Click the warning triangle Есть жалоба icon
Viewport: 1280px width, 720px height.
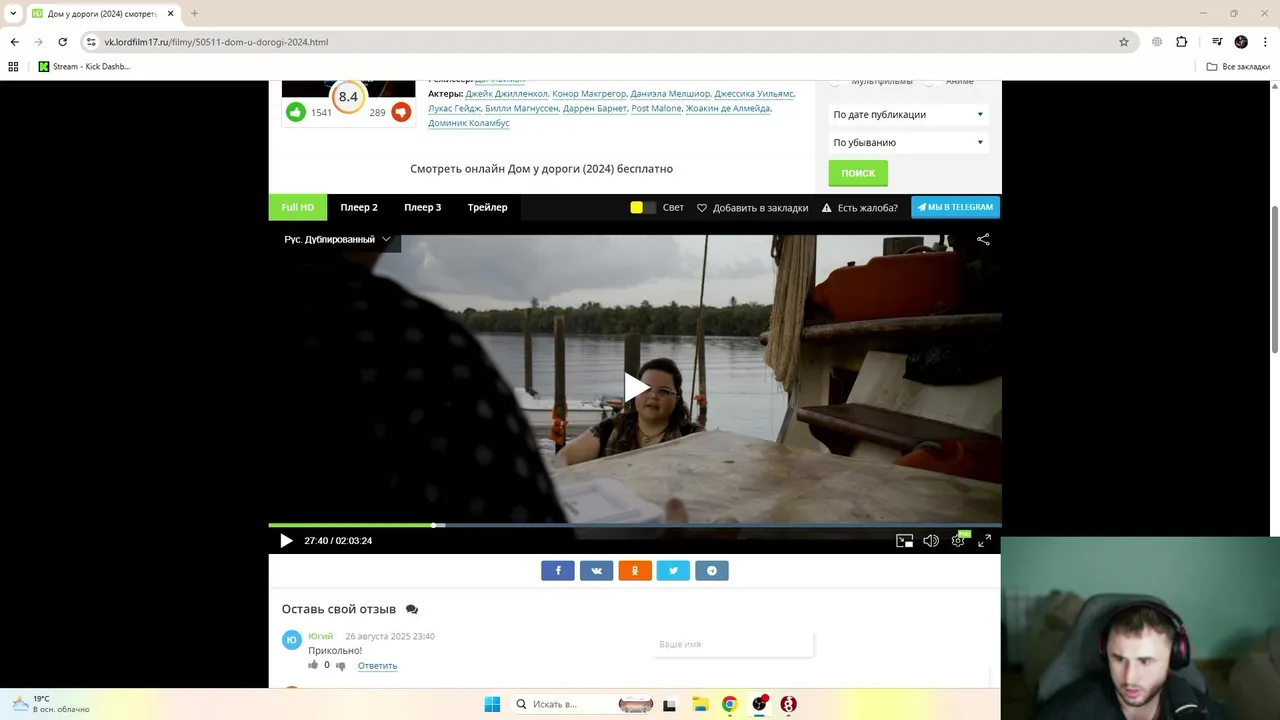827,208
